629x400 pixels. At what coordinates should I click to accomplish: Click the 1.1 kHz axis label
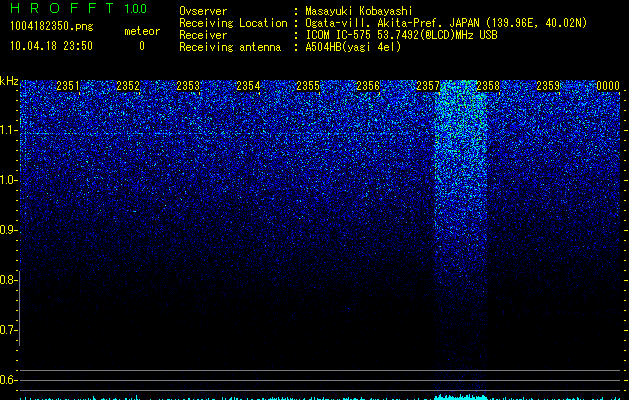(9, 130)
